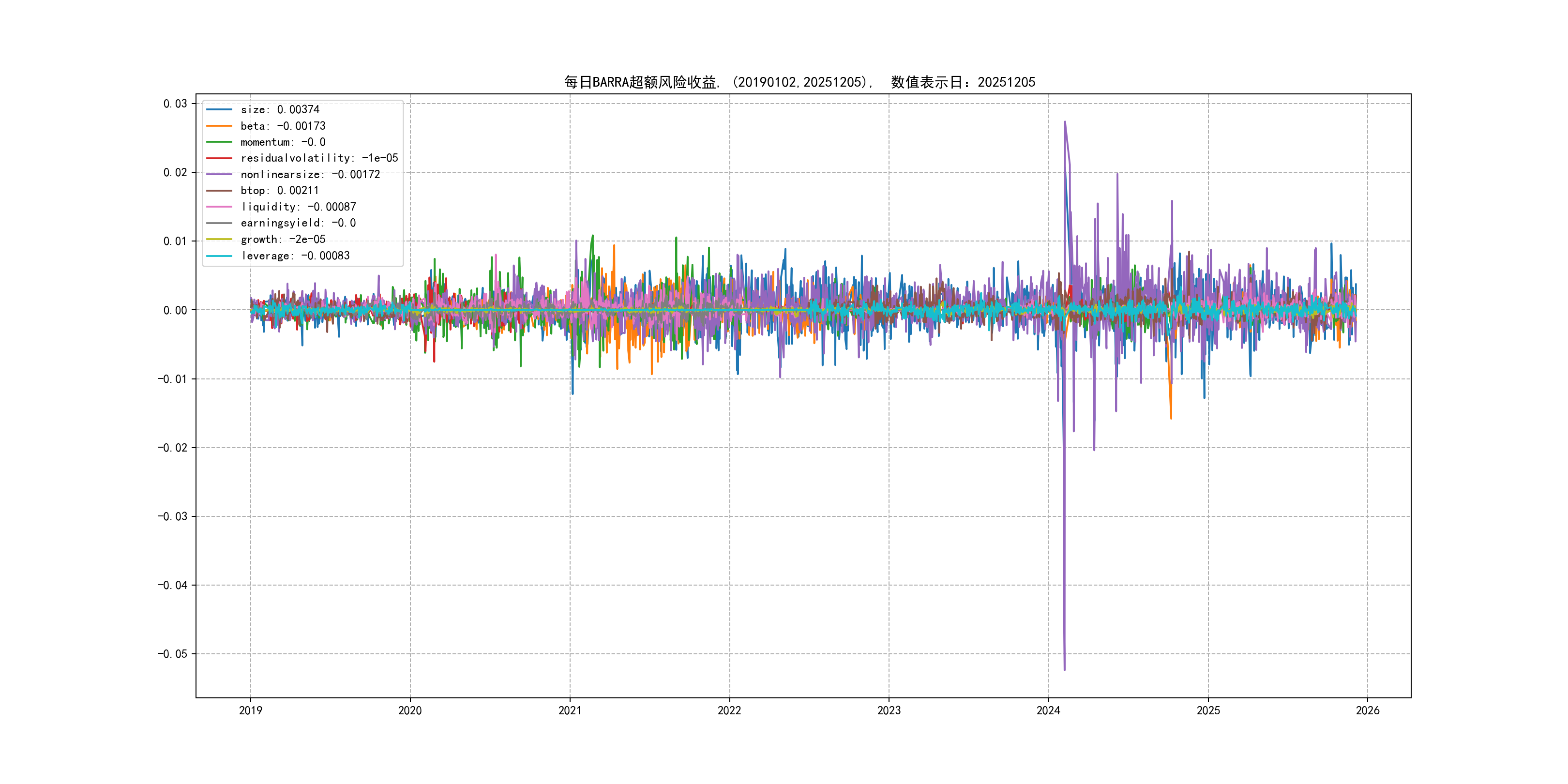
Task: Click the 2022 x-axis tick label
Action: click(x=729, y=710)
